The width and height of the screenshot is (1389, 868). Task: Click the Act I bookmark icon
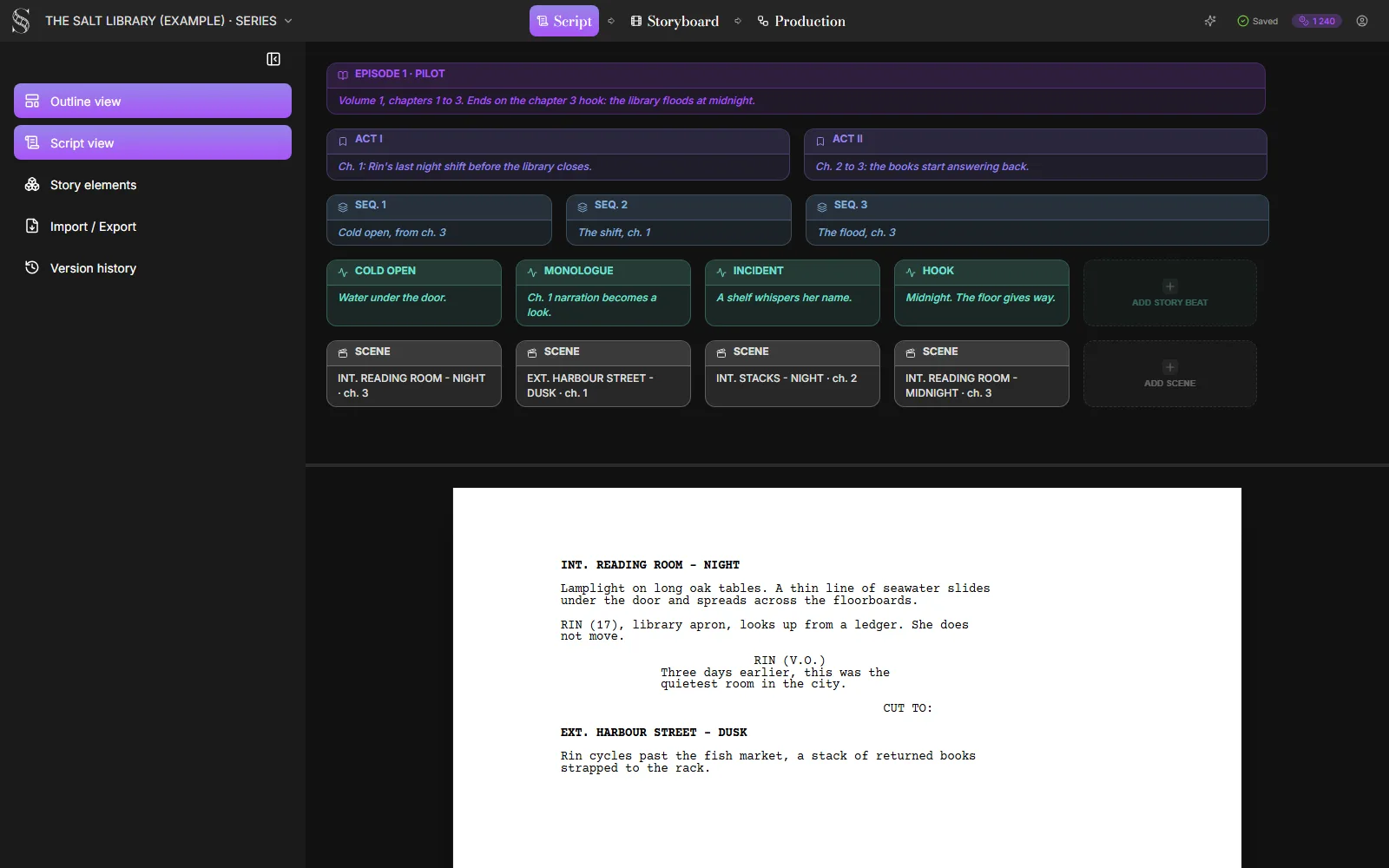(x=343, y=140)
